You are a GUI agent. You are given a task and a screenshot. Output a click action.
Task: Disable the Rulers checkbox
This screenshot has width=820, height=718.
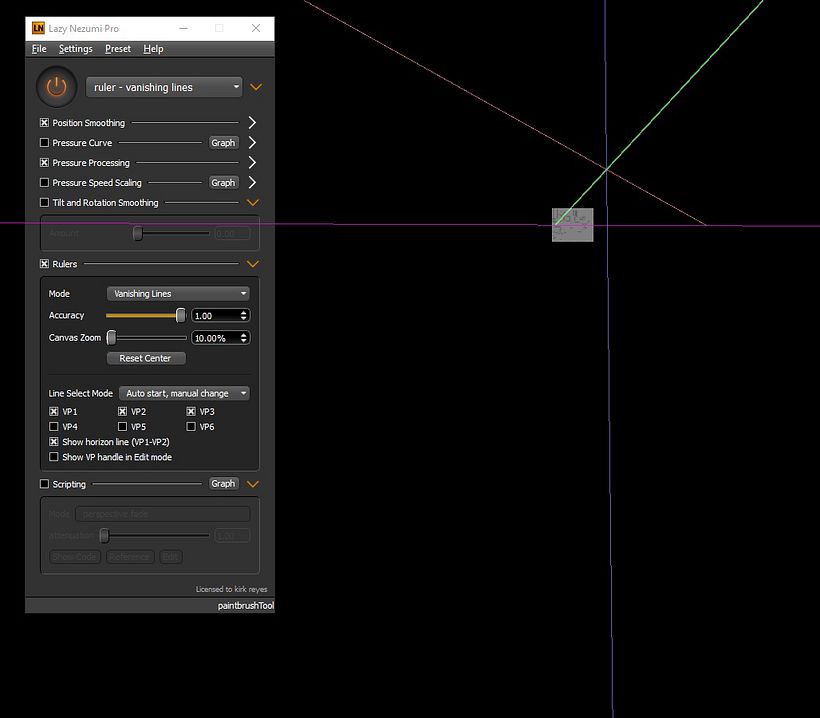[44, 264]
